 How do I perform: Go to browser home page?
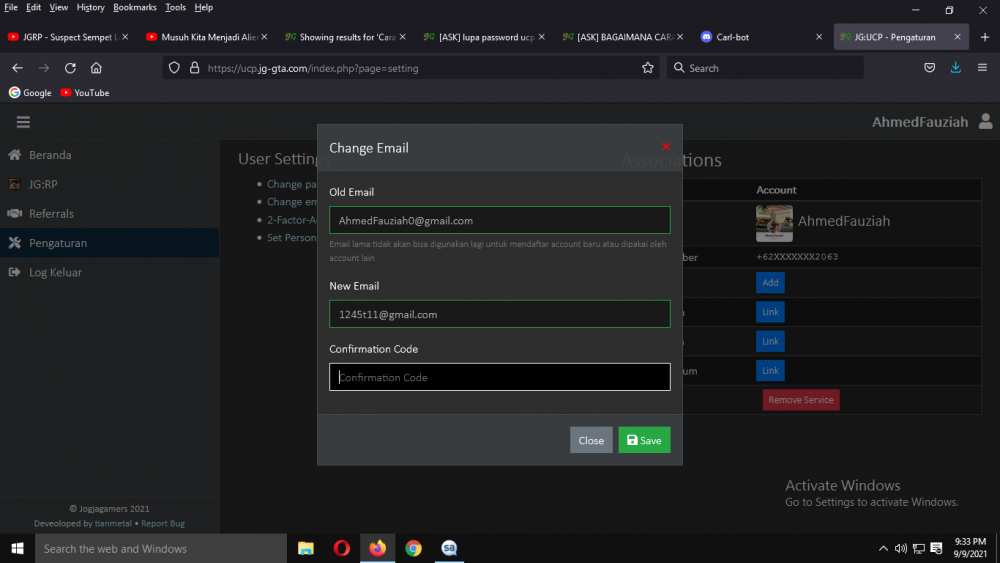(x=96, y=68)
